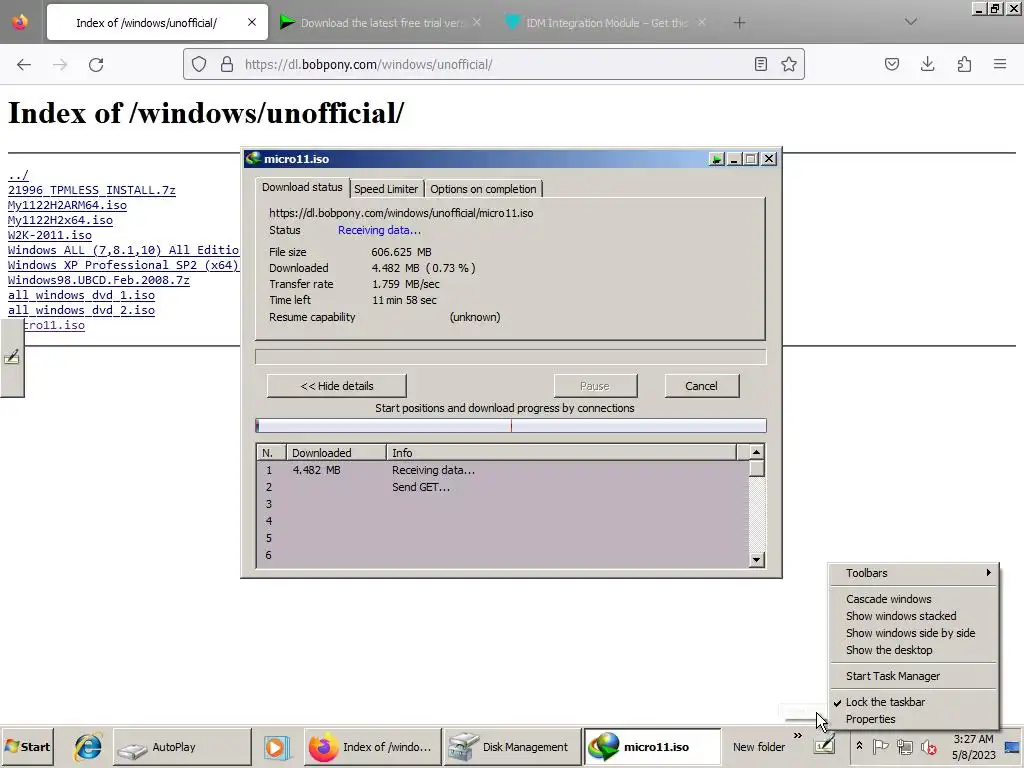
Task: Switch to Disk Management in taskbar
Action: [512, 747]
